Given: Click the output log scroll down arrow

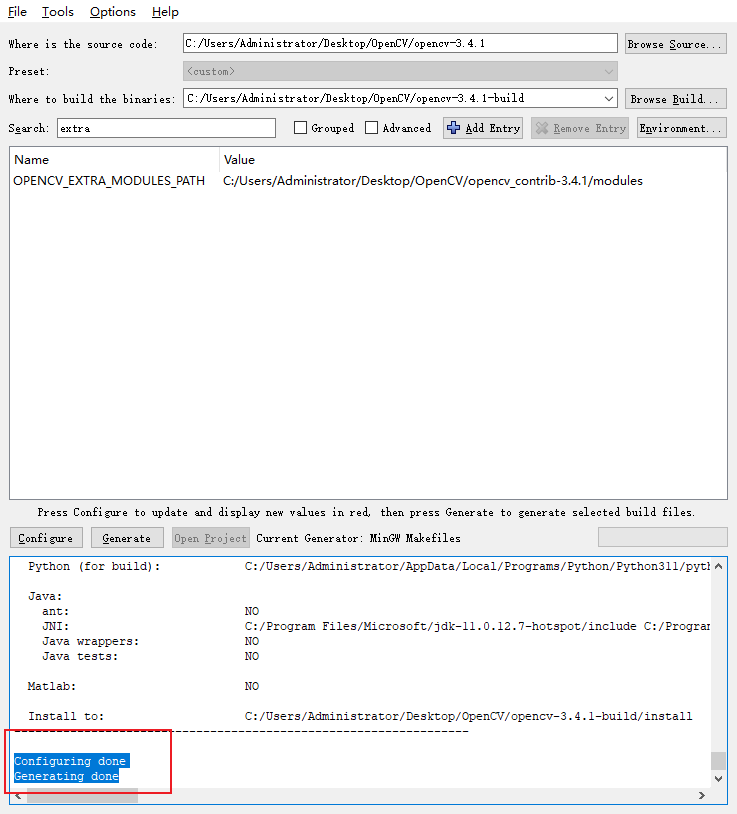Looking at the screenshot, I should click(718, 779).
